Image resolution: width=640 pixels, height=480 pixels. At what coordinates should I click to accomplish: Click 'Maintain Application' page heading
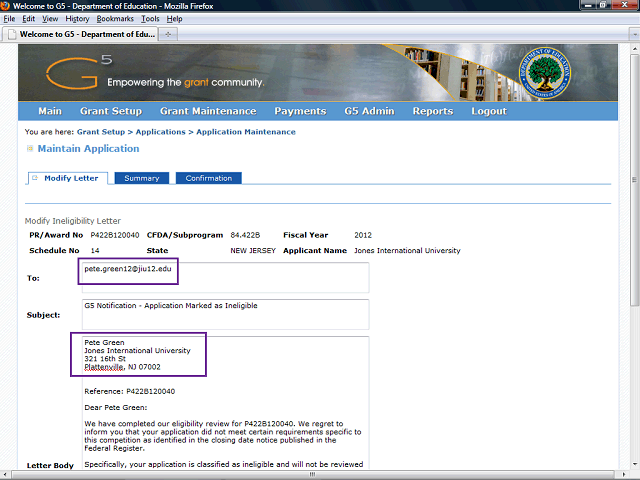88,149
